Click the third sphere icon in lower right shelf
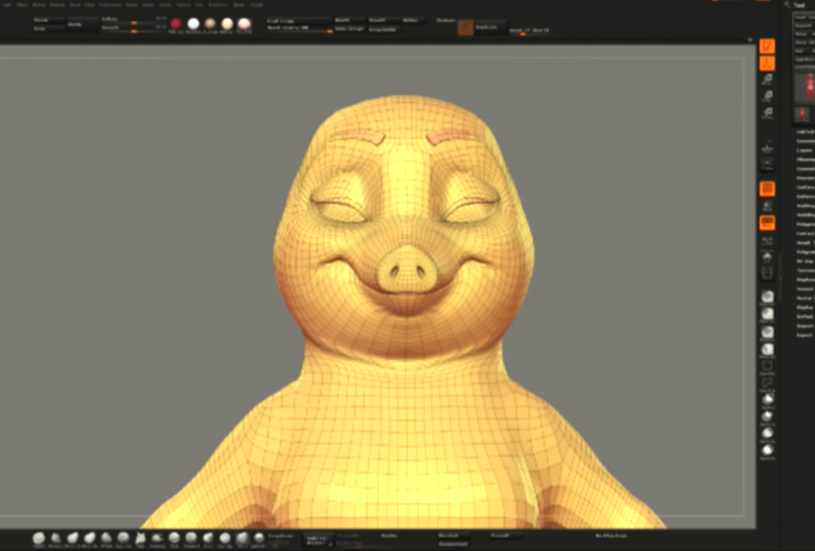 pyautogui.click(x=767, y=332)
